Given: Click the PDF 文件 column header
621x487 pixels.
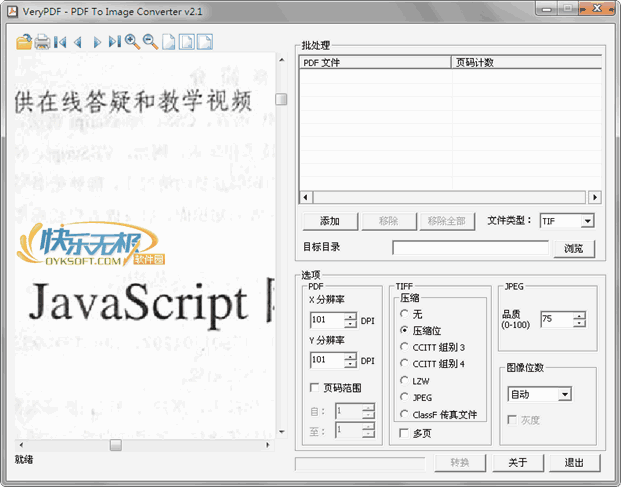Looking at the screenshot, I should [x=375, y=62].
